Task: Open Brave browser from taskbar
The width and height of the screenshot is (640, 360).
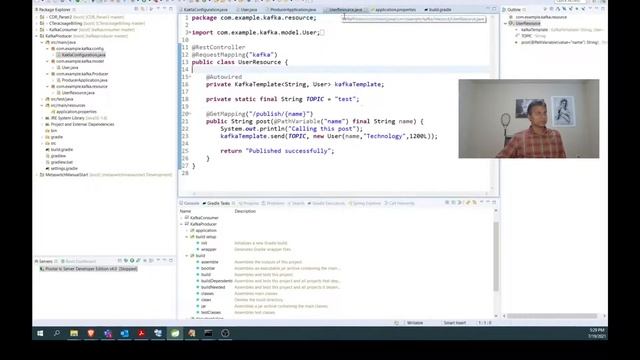Action: tap(91, 333)
